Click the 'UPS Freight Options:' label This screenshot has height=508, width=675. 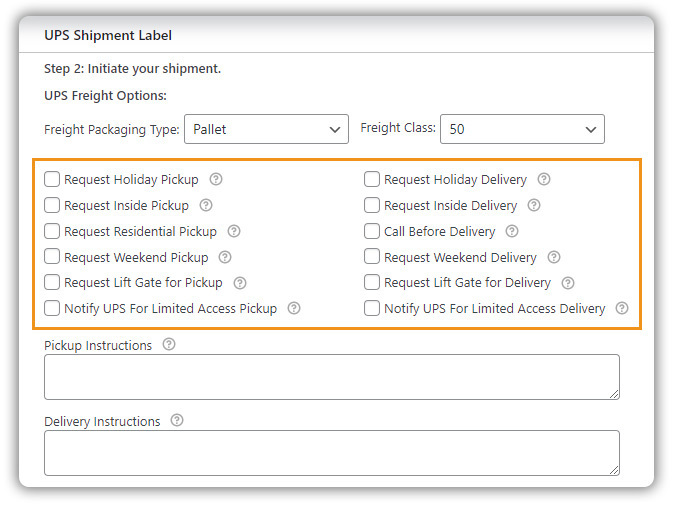click(105, 96)
